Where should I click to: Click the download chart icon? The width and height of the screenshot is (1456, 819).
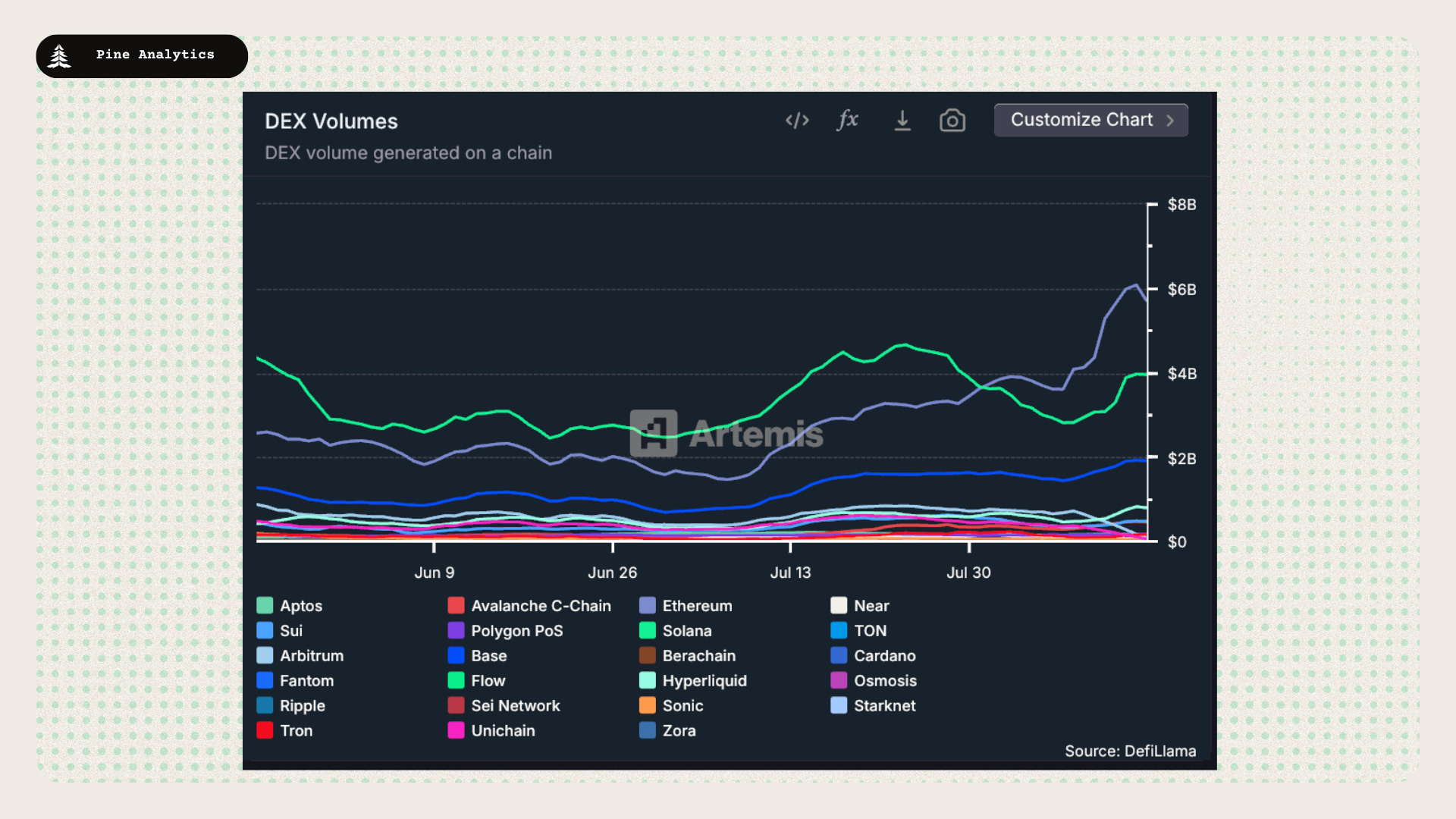pos(902,121)
